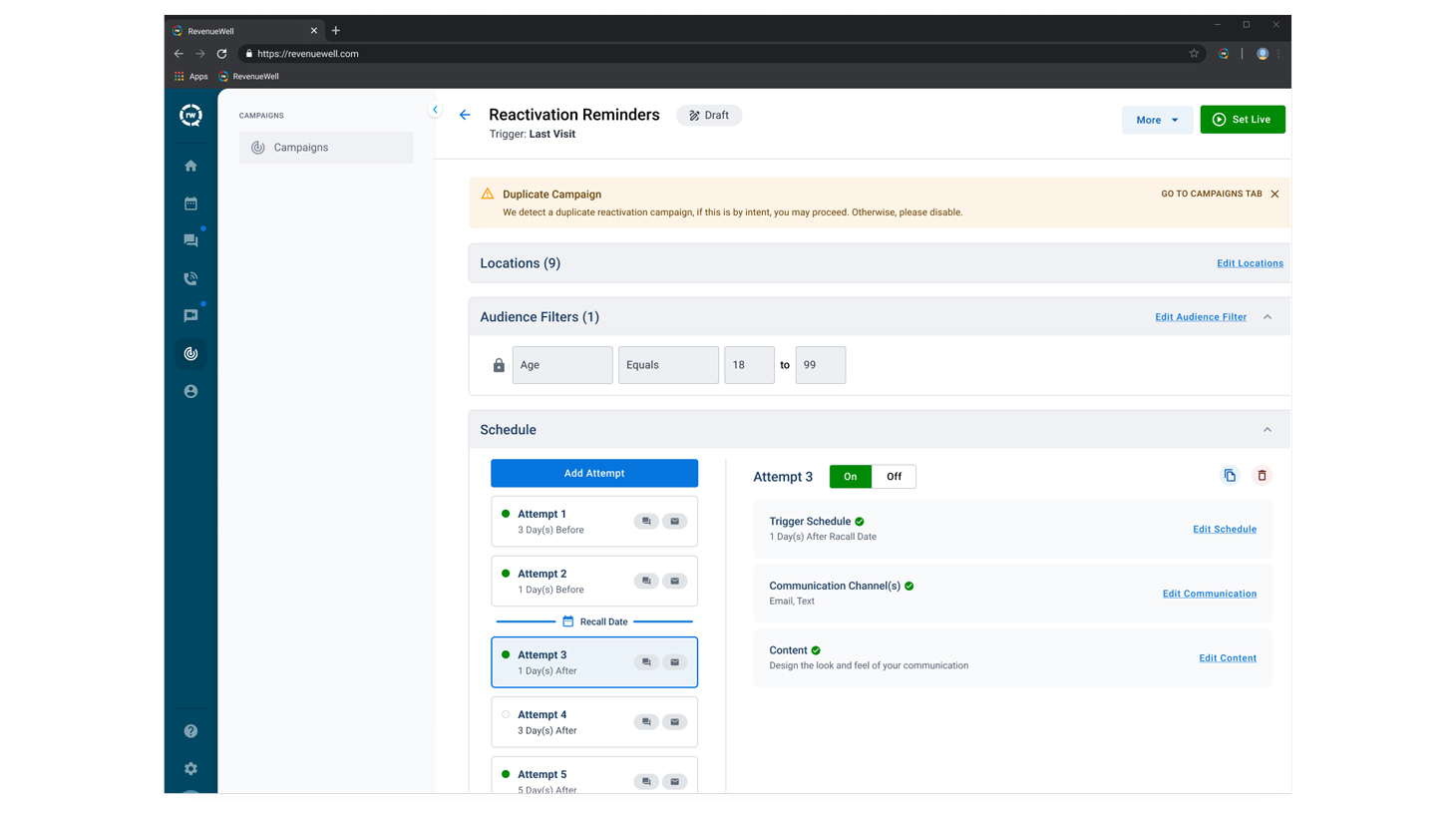
Task: Open the browser profile avatar
Action: (1263, 54)
